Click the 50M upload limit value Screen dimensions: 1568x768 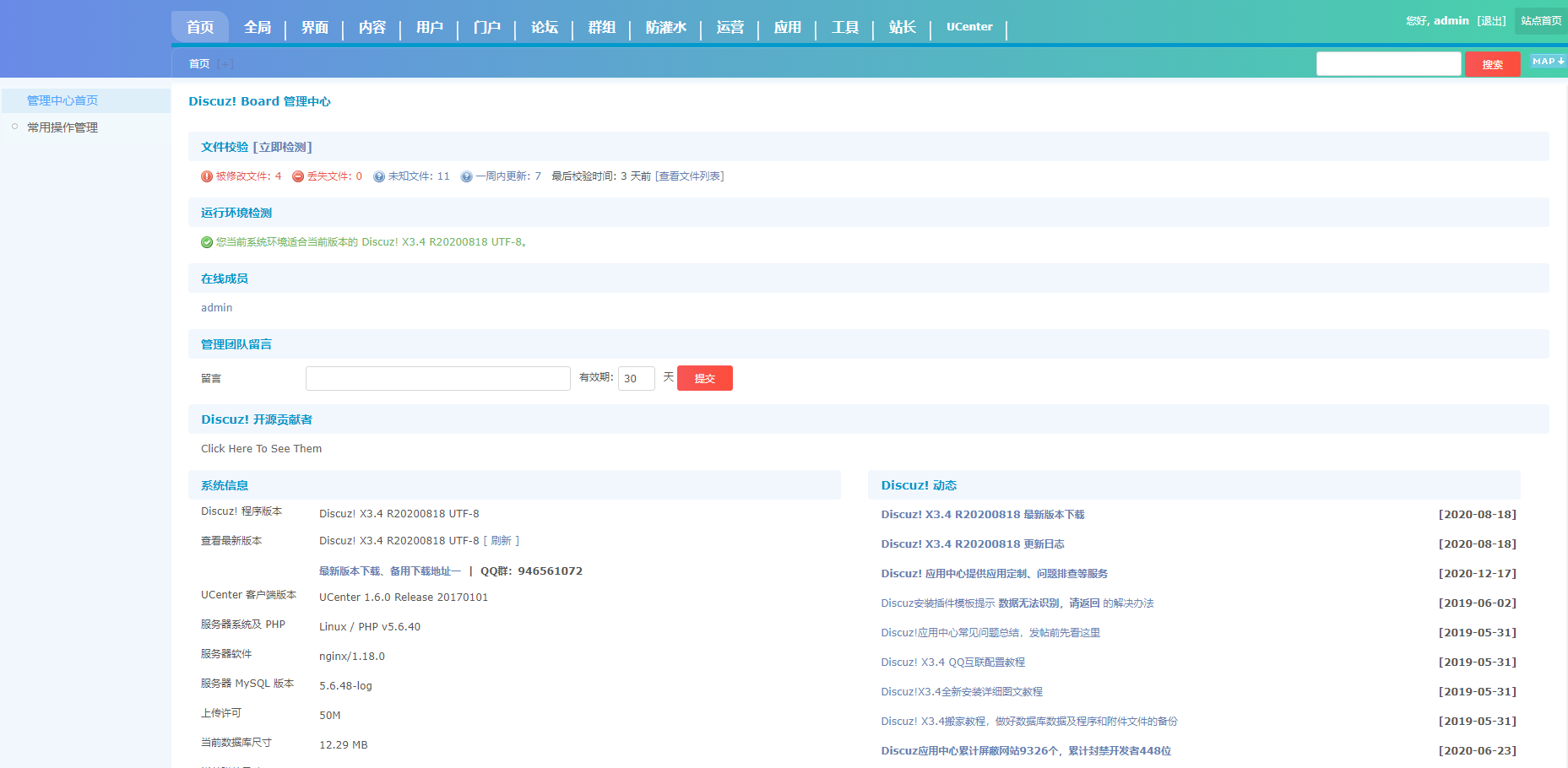330,716
